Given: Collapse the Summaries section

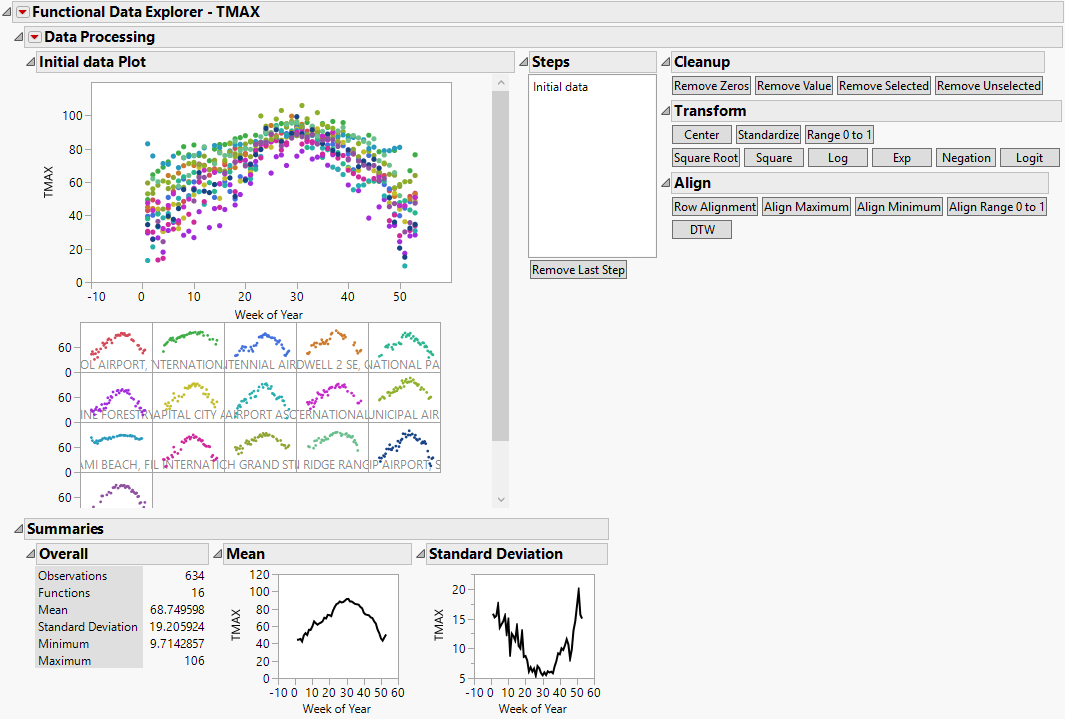Looking at the screenshot, I should click(18, 529).
